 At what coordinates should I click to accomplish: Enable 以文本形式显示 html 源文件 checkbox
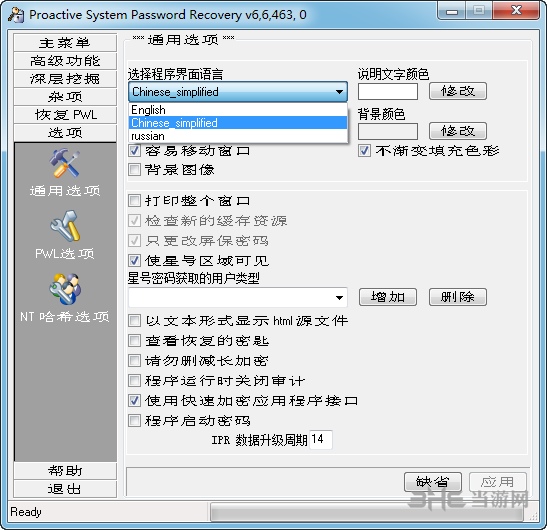[134, 320]
